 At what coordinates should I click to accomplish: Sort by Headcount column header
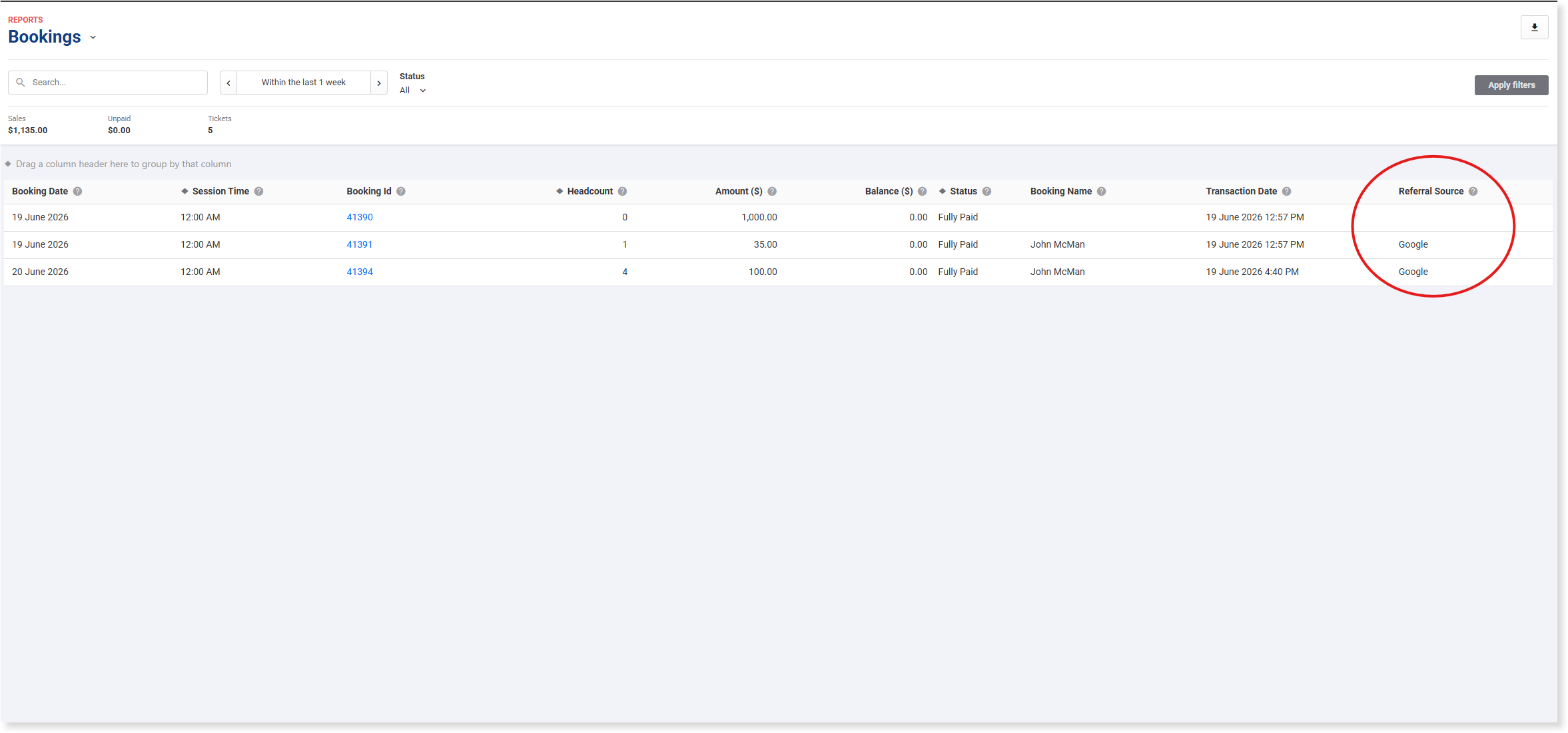pyautogui.click(x=590, y=191)
